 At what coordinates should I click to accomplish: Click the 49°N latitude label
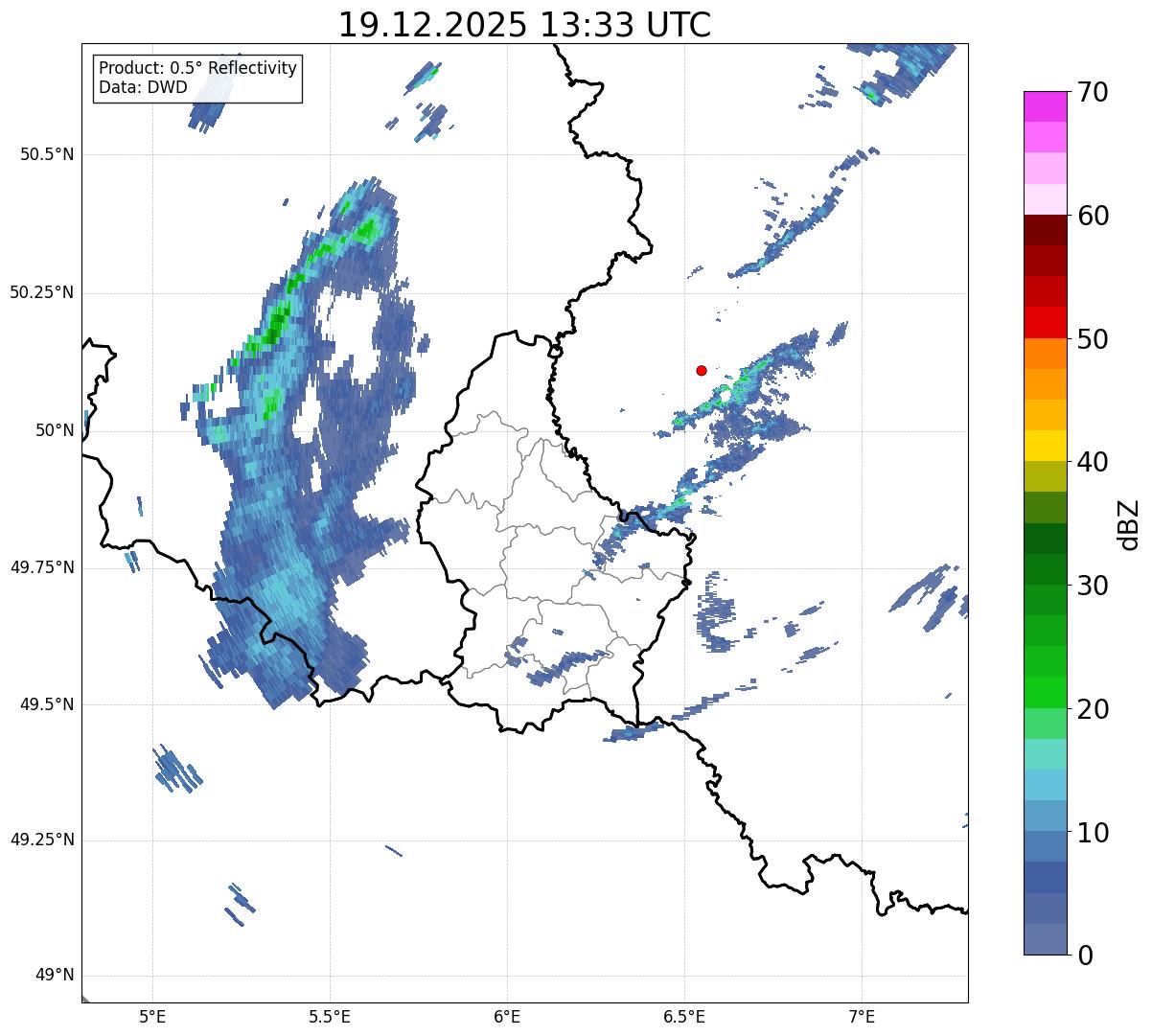pos(55,976)
